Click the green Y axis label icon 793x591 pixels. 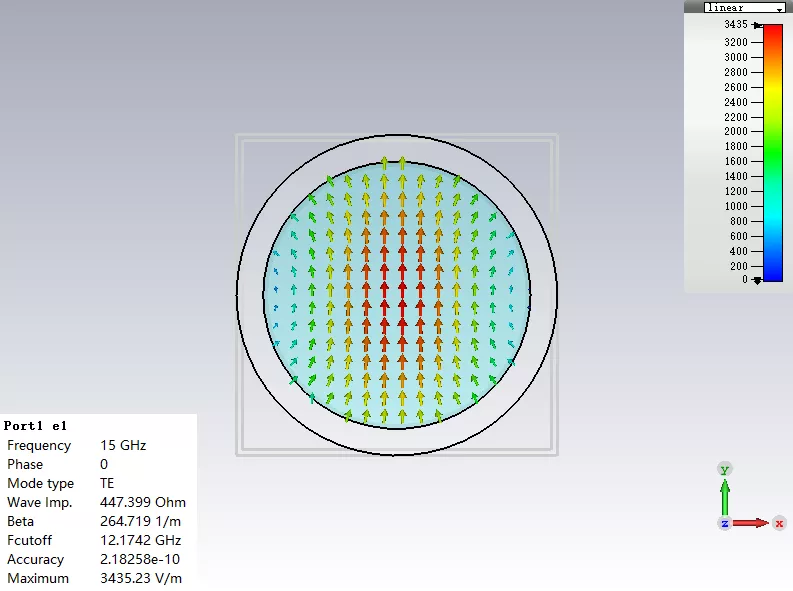point(725,470)
